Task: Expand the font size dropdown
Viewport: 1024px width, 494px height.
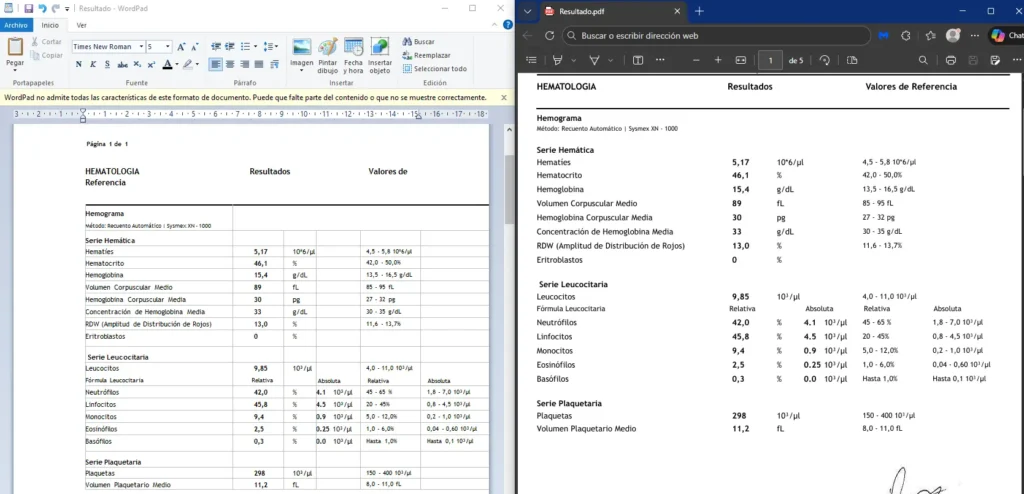Action: (167, 47)
